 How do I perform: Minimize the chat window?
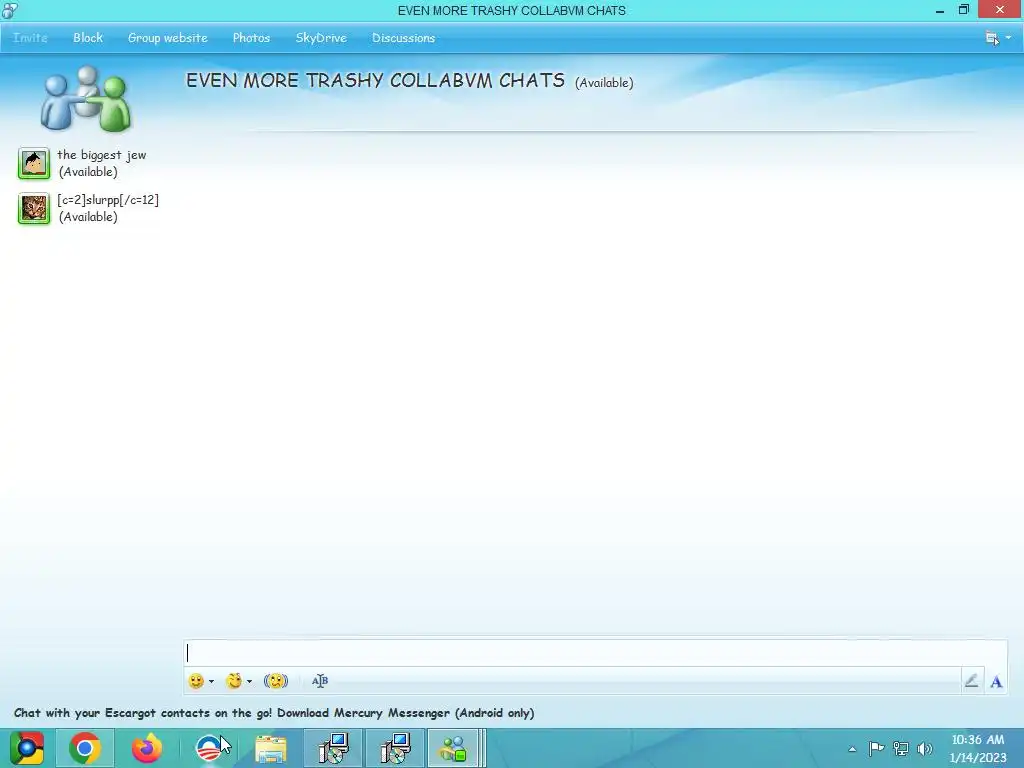[940, 10]
